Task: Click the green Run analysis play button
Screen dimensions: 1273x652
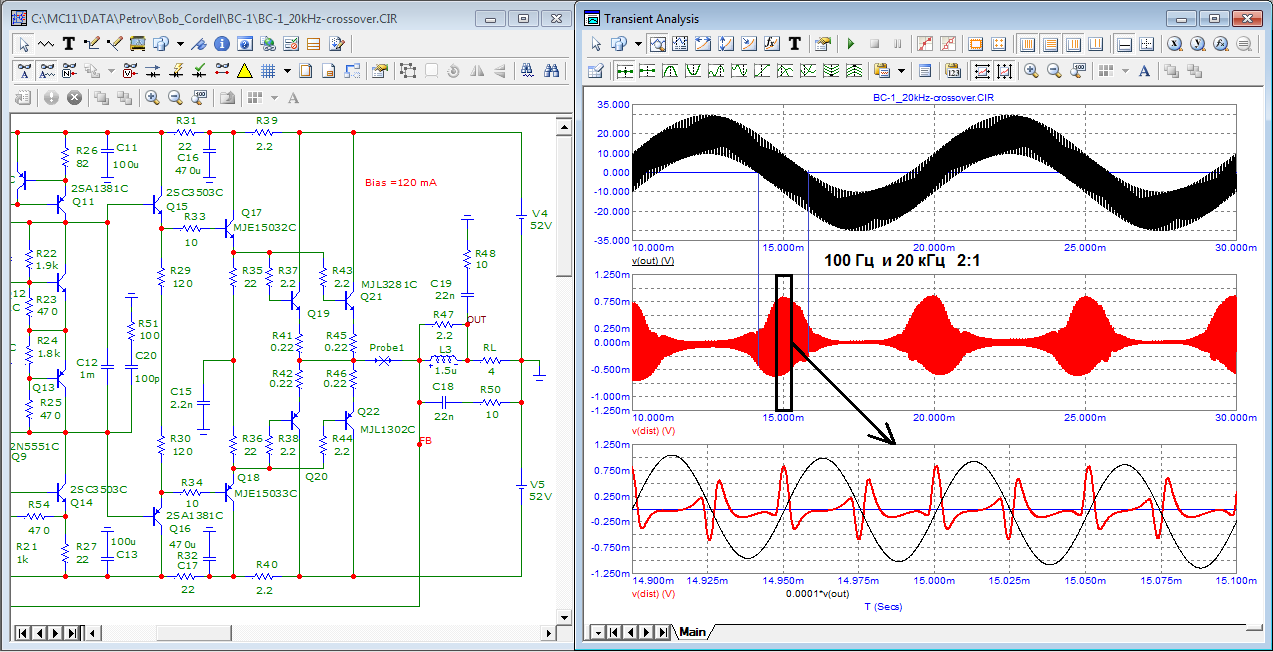Action: tap(851, 44)
